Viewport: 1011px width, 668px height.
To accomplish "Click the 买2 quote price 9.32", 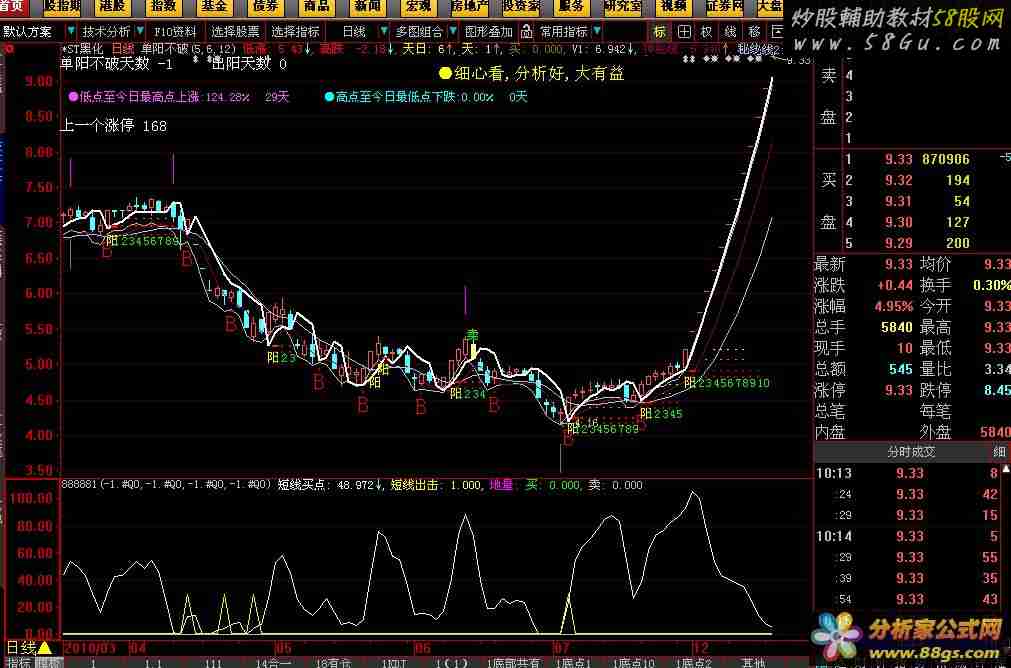I will click(x=899, y=181).
